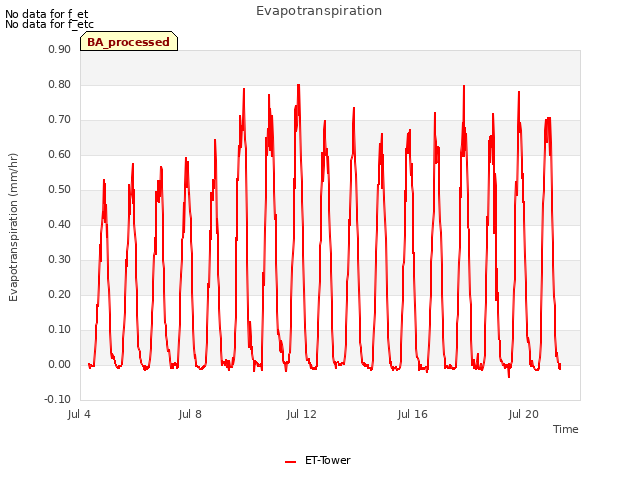This screenshot has height=480, width=640.
Task: Click the 0.70 y-axis value
Action: [x=59, y=120]
